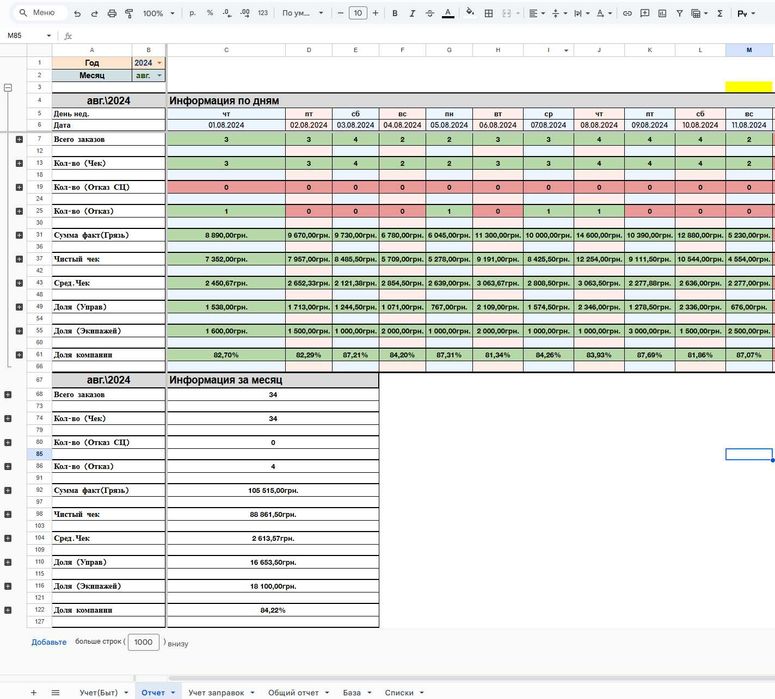Image resolution: width=775 pixels, height=699 pixels.
Task: Open the font dropdown По ум...
Action: (302, 13)
